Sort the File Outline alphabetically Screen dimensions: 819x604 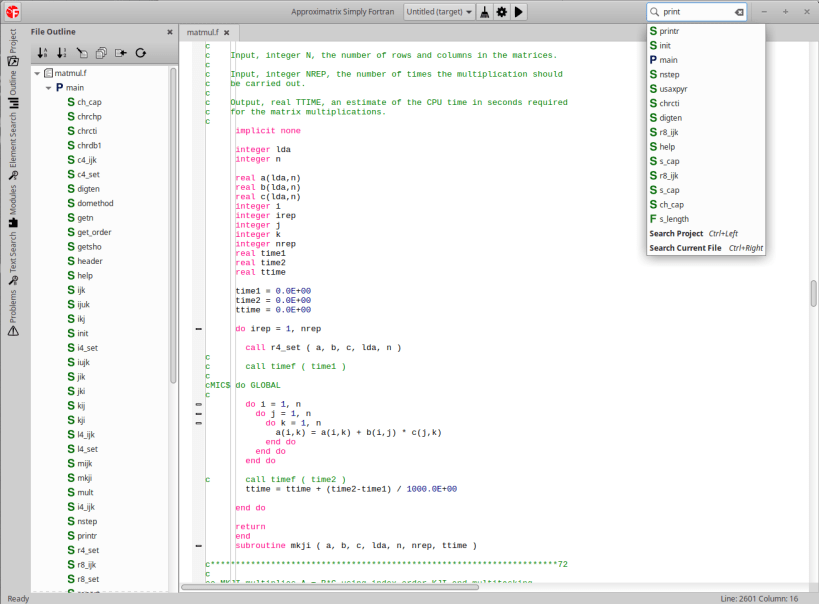pyautogui.click(x=42, y=53)
